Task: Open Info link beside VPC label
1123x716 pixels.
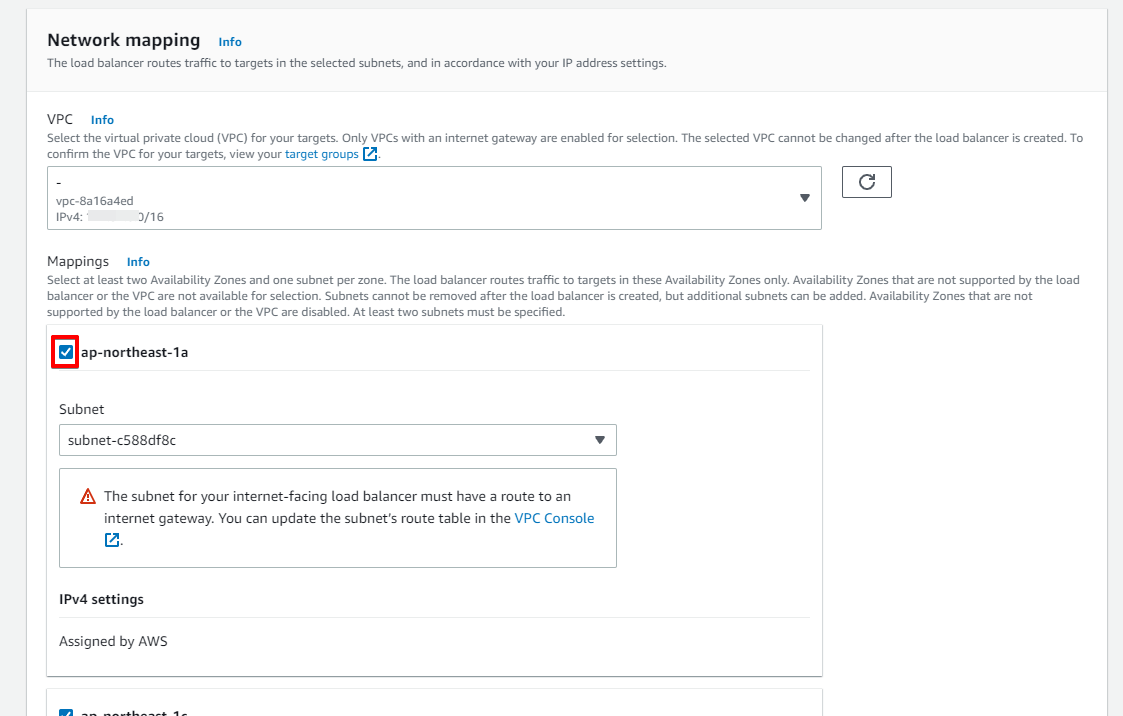Action: point(102,120)
